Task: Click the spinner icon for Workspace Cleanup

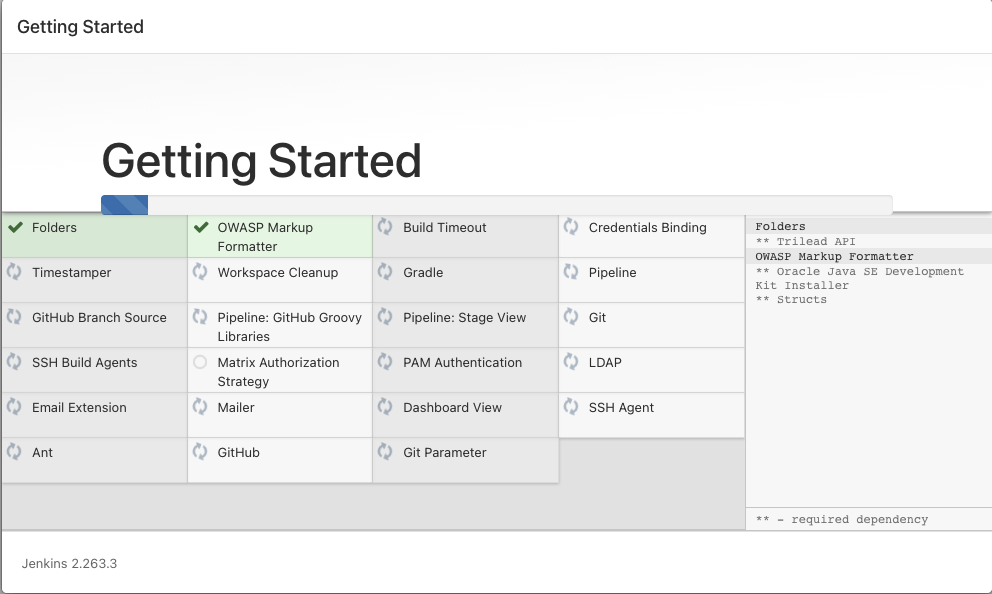Action: click(200, 271)
